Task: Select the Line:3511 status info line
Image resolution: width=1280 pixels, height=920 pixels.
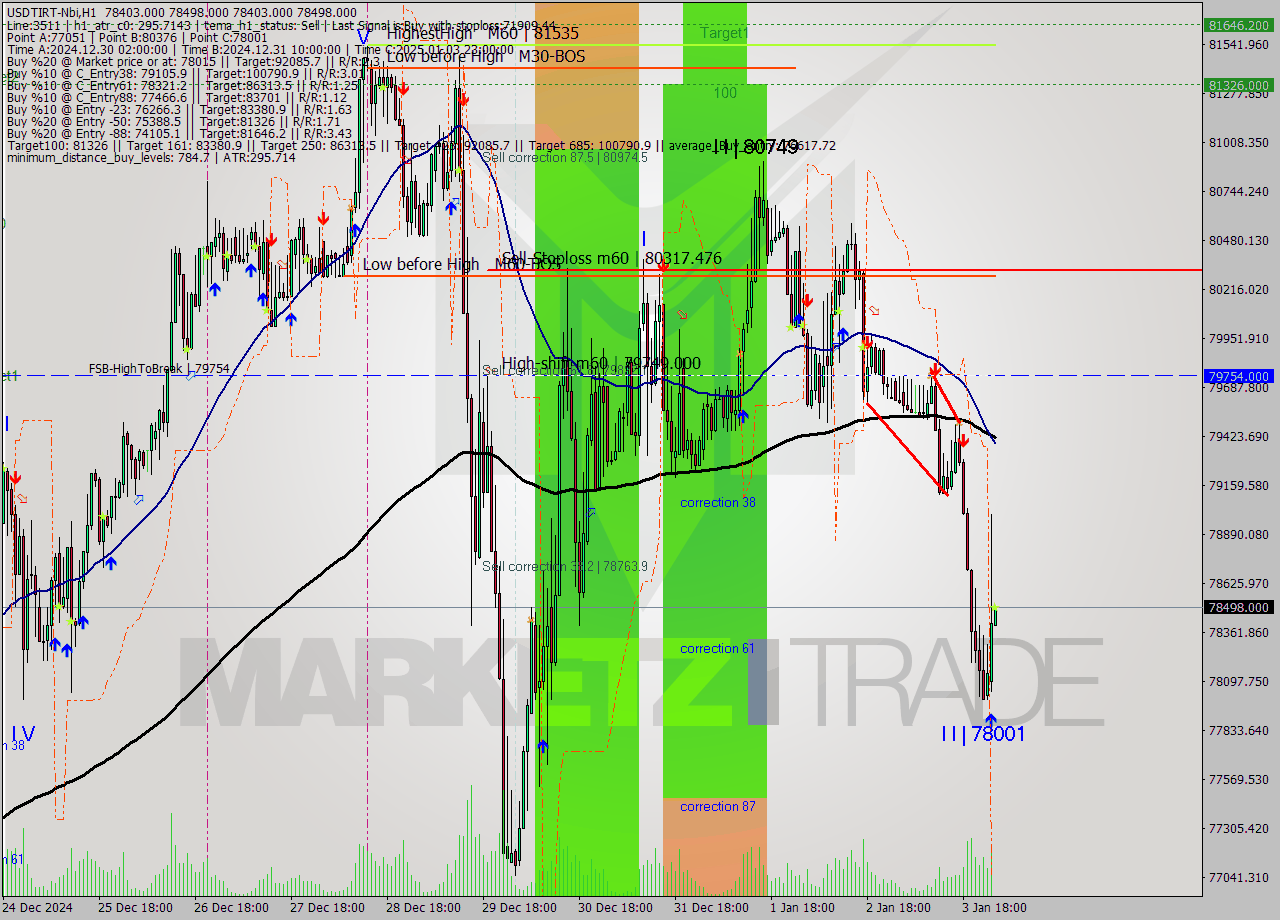Action: (x=281, y=25)
